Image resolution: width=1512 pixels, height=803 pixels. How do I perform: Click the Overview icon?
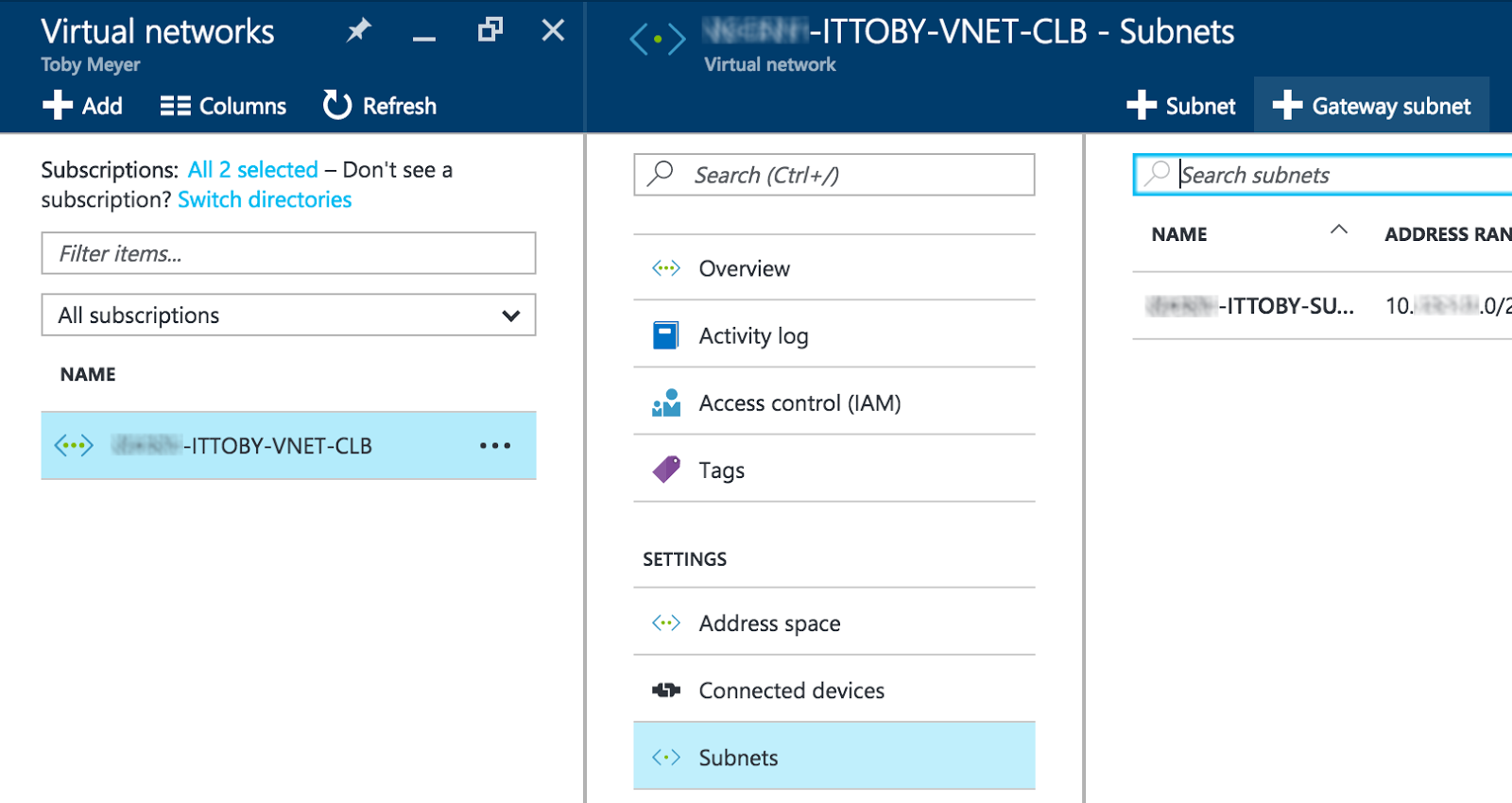(x=666, y=268)
